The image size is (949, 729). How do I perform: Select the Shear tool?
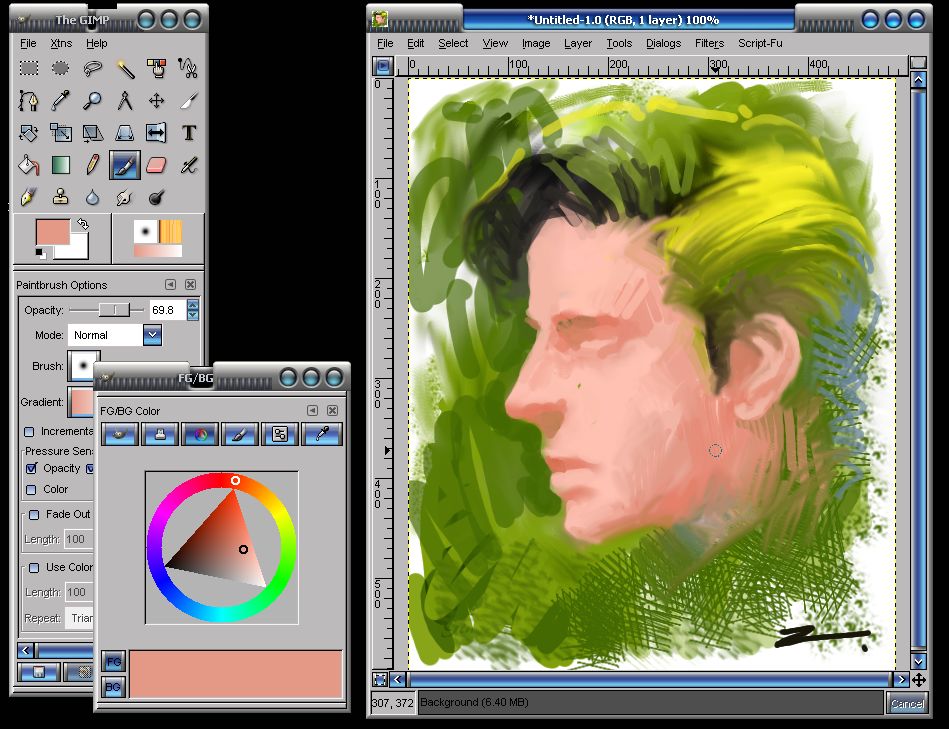click(93, 132)
